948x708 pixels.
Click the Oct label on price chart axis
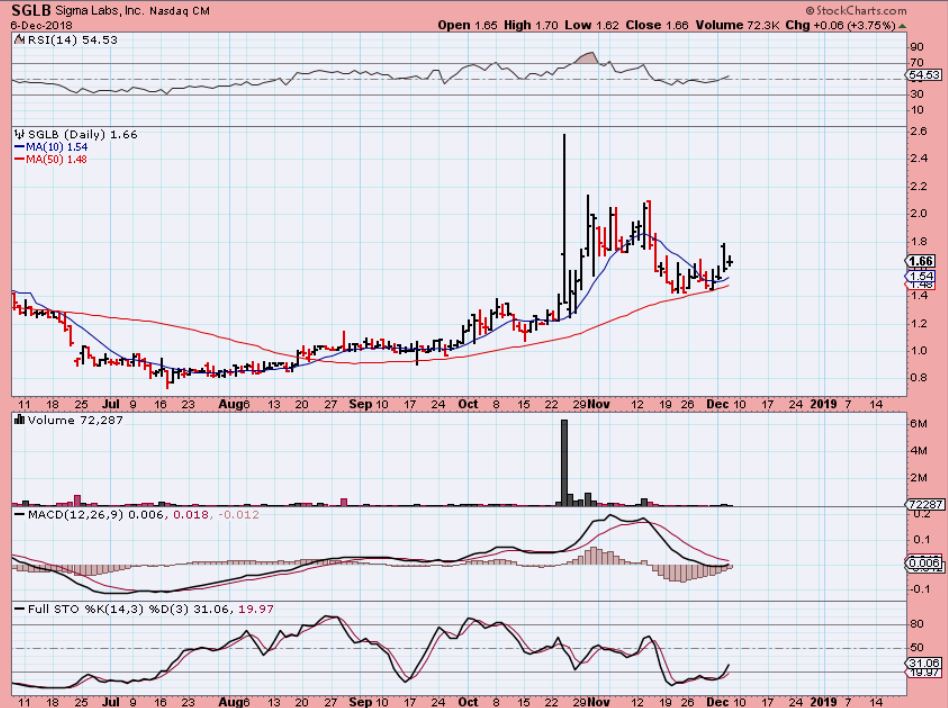[467, 404]
